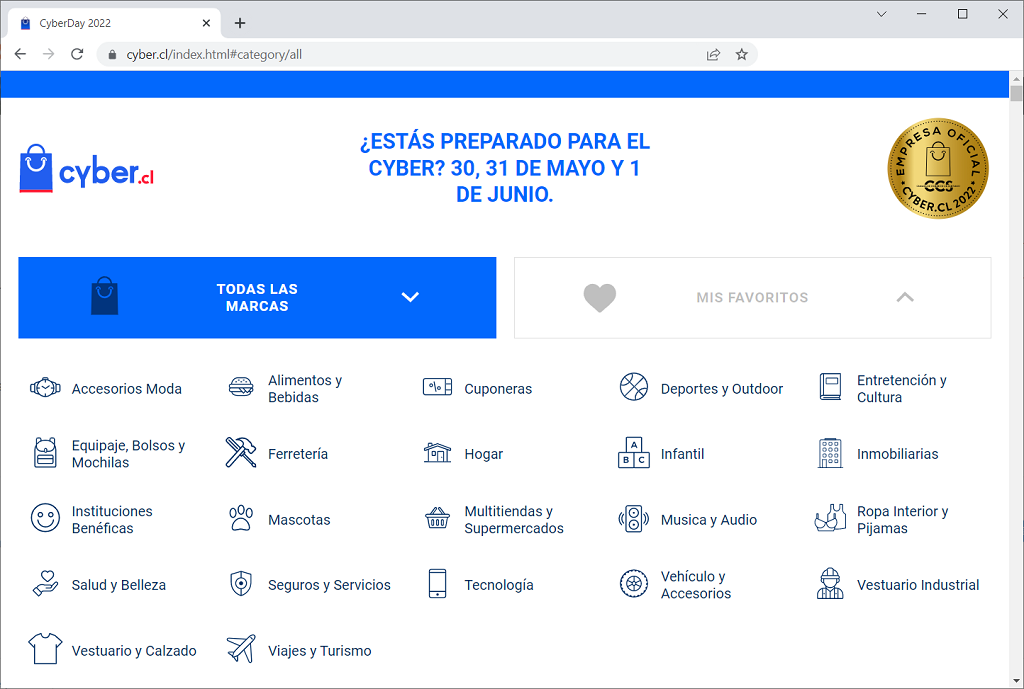Click the Tecnología smartphone icon
This screenshot has height=689, width=1024.
pos(436,584)
